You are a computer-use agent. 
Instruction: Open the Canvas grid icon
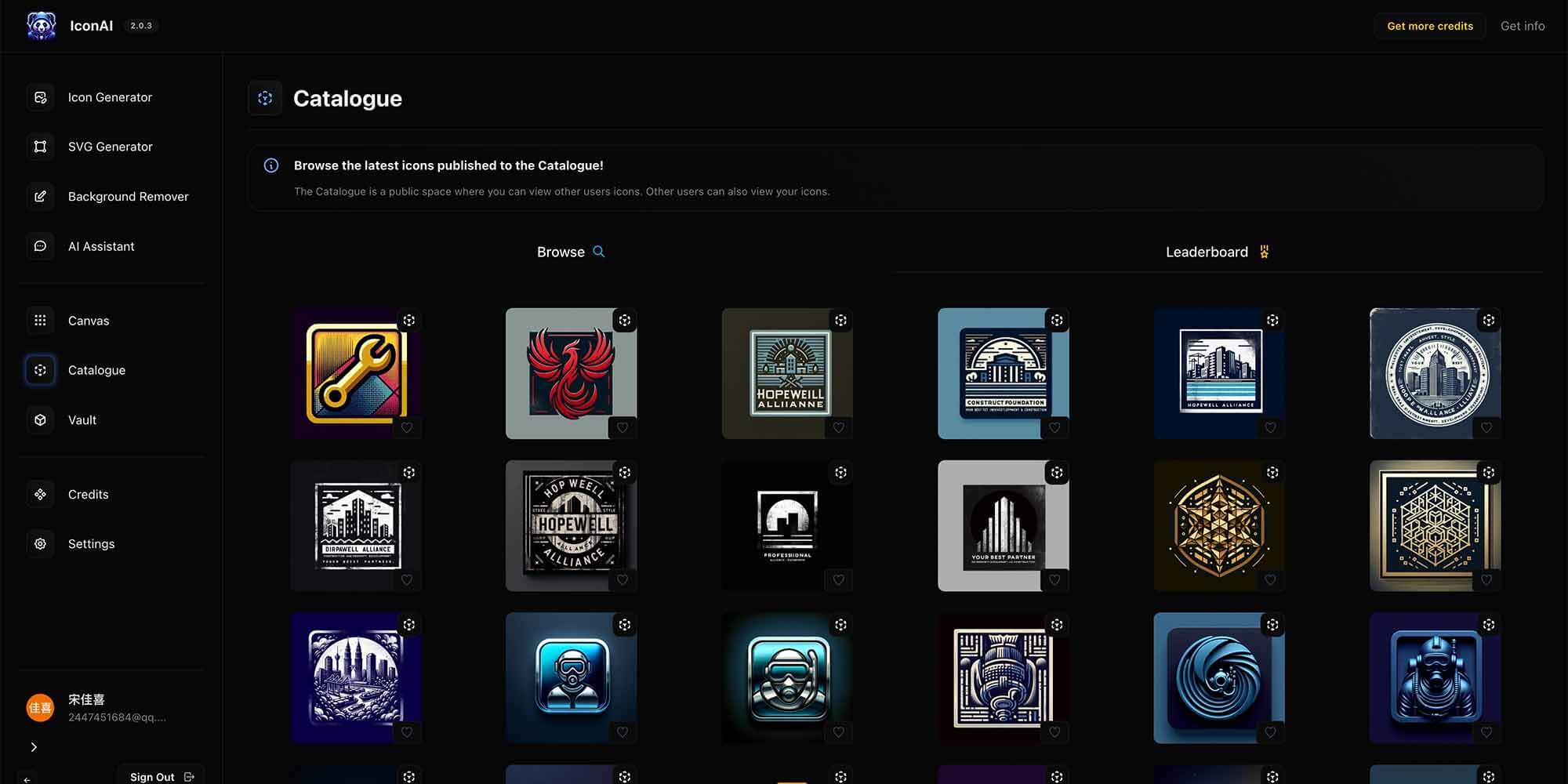40,321
